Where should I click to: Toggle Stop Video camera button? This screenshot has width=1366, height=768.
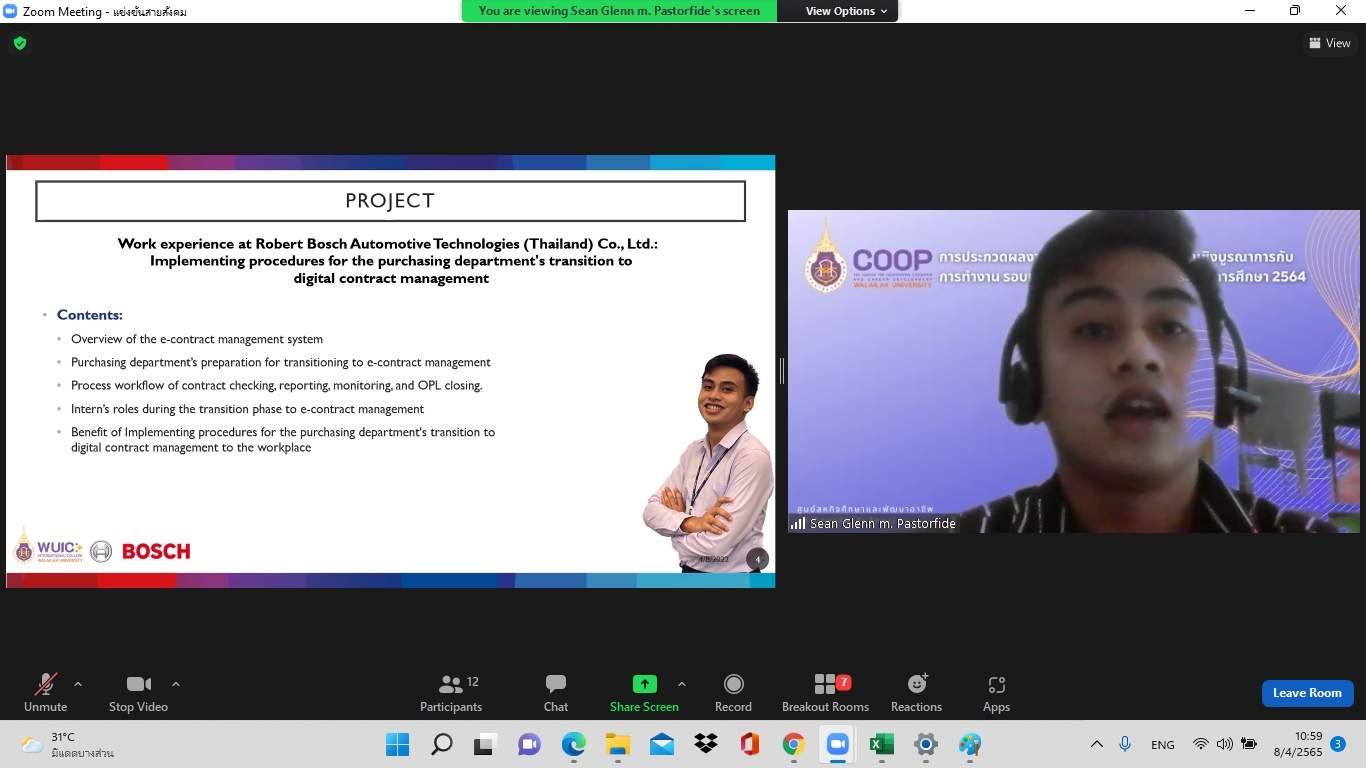(138, 693)
